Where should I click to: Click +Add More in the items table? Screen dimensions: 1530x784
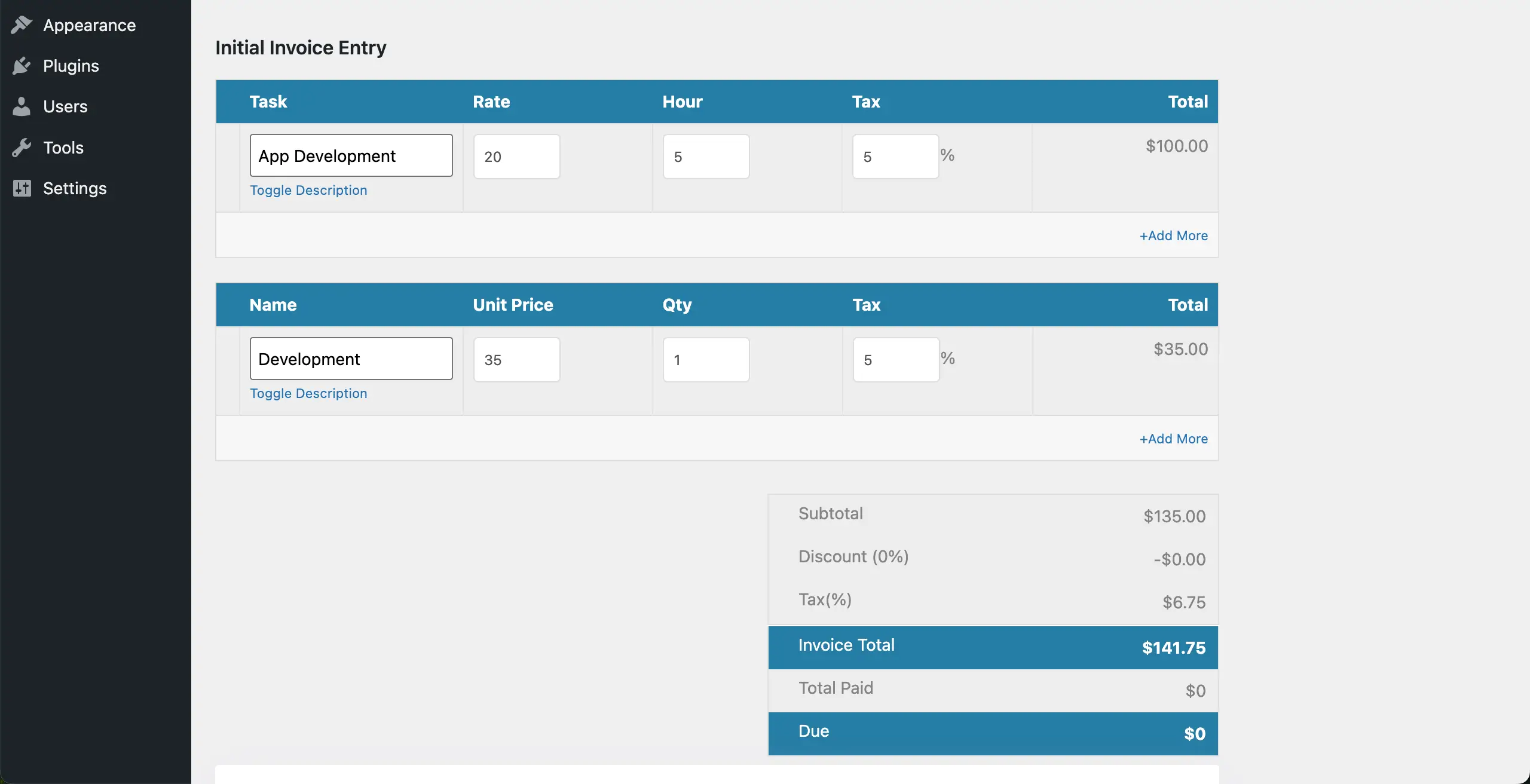(1173, 439)
